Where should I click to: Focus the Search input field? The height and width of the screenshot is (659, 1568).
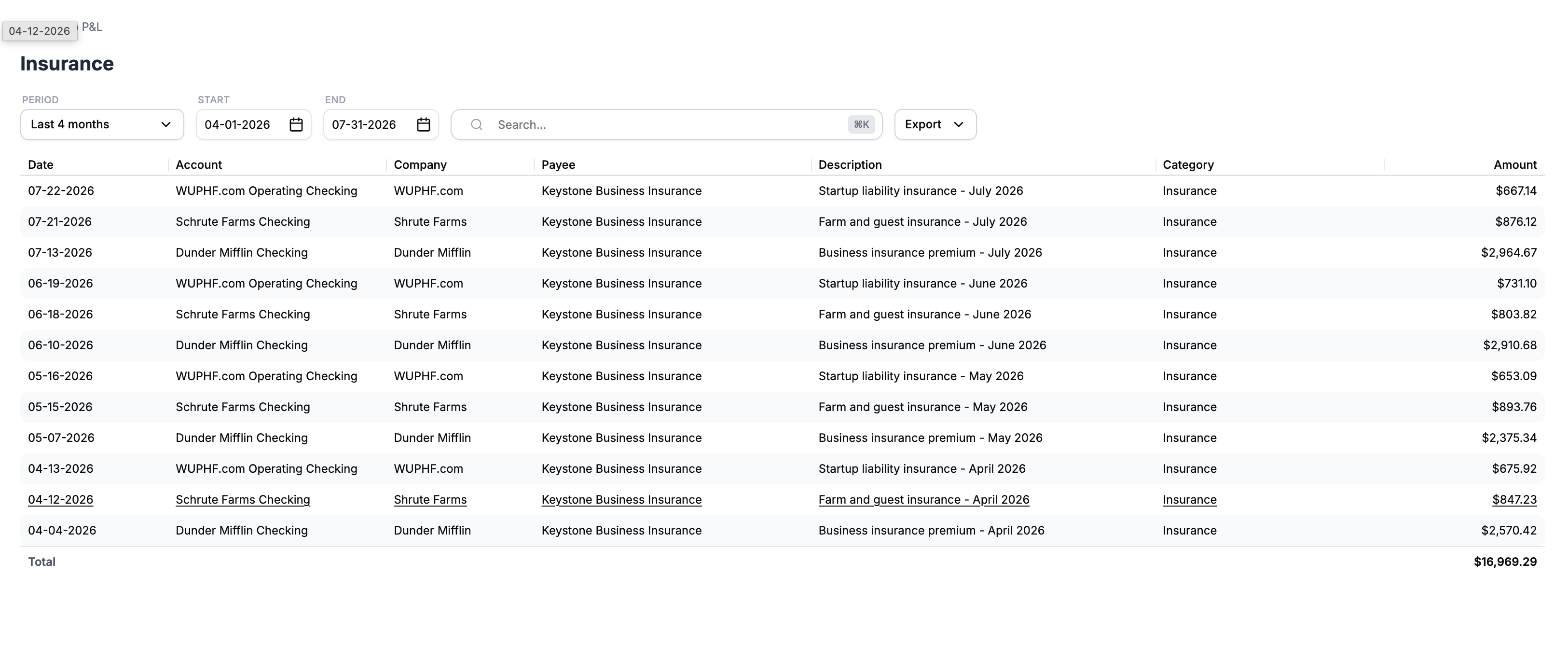pyautogui.click(x=667, y=125)
